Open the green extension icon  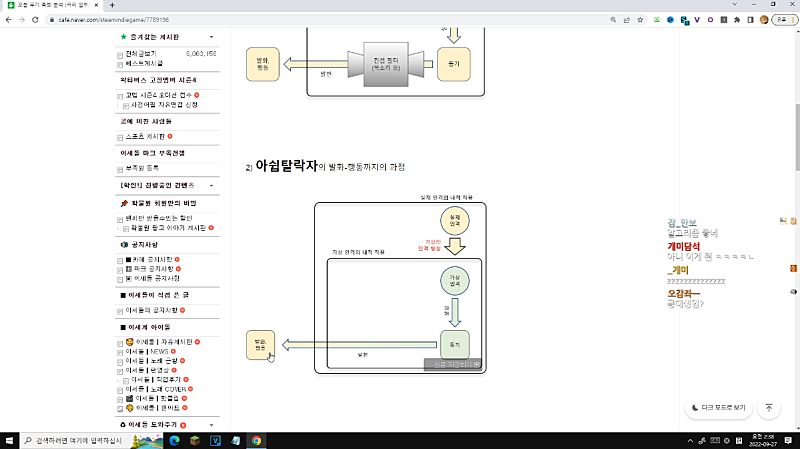[x=657, y=20]
